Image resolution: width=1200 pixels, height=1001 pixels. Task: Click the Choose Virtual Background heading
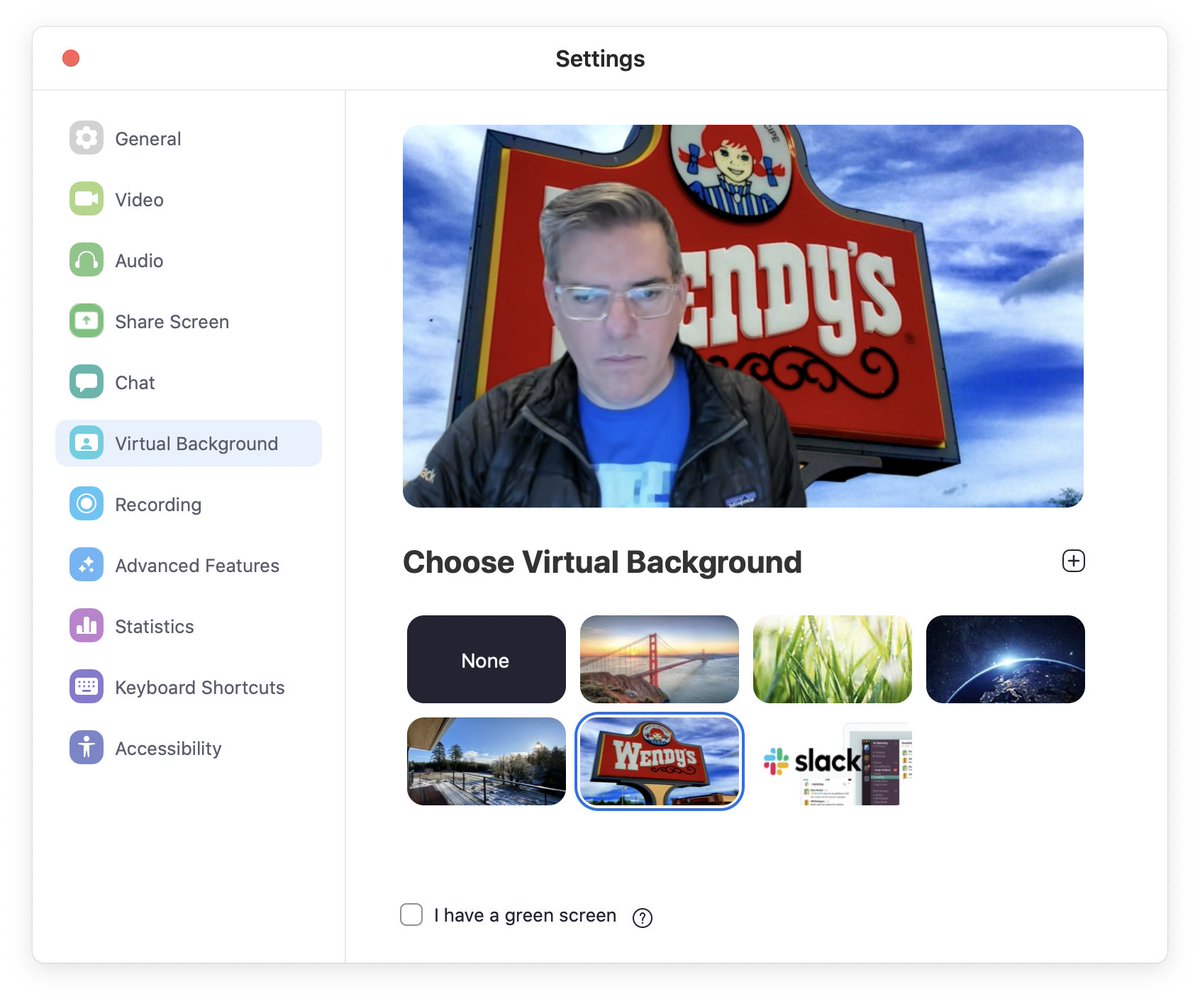click(x=602, y=562)
